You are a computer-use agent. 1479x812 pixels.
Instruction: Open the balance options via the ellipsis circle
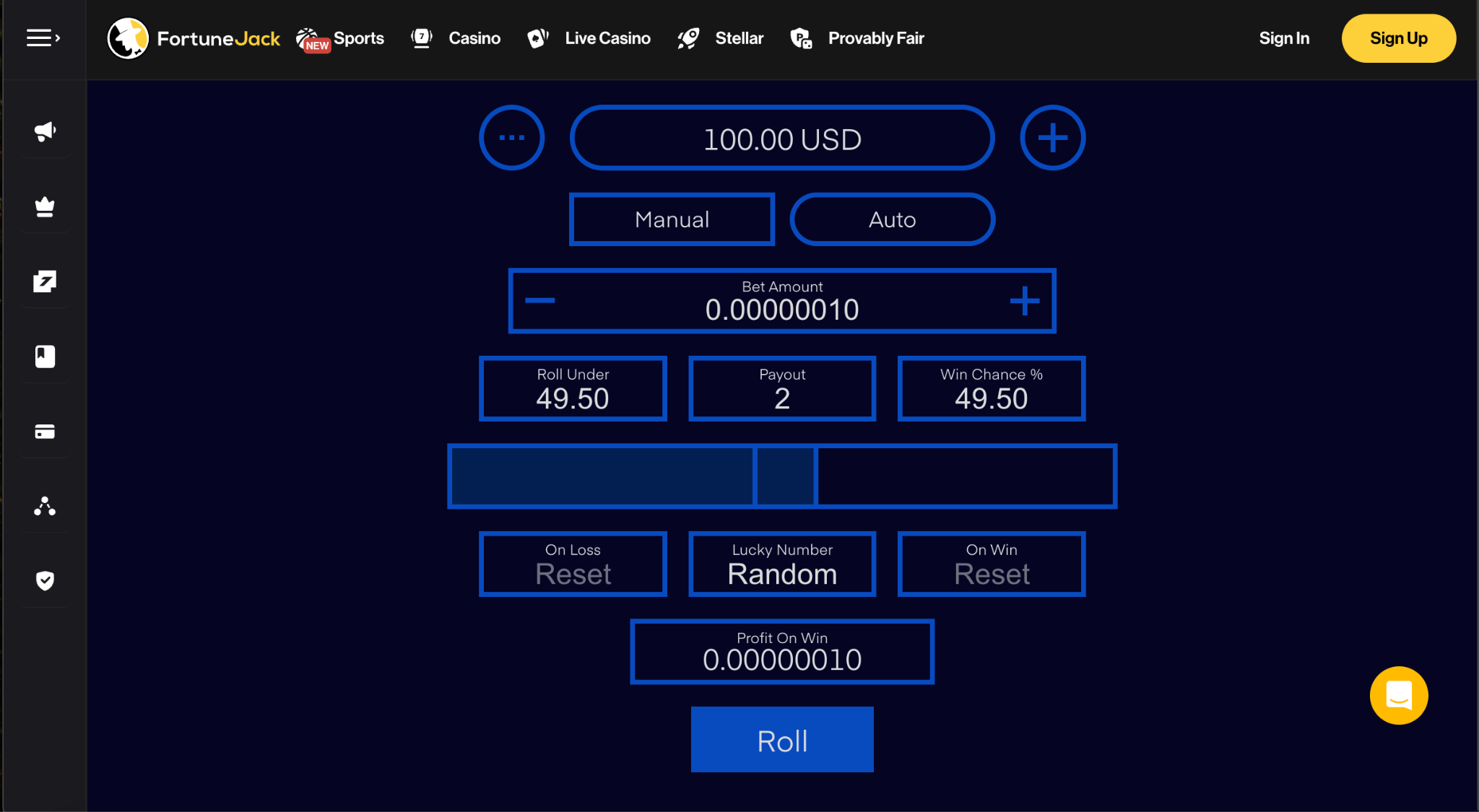click(x=511, y=137)
